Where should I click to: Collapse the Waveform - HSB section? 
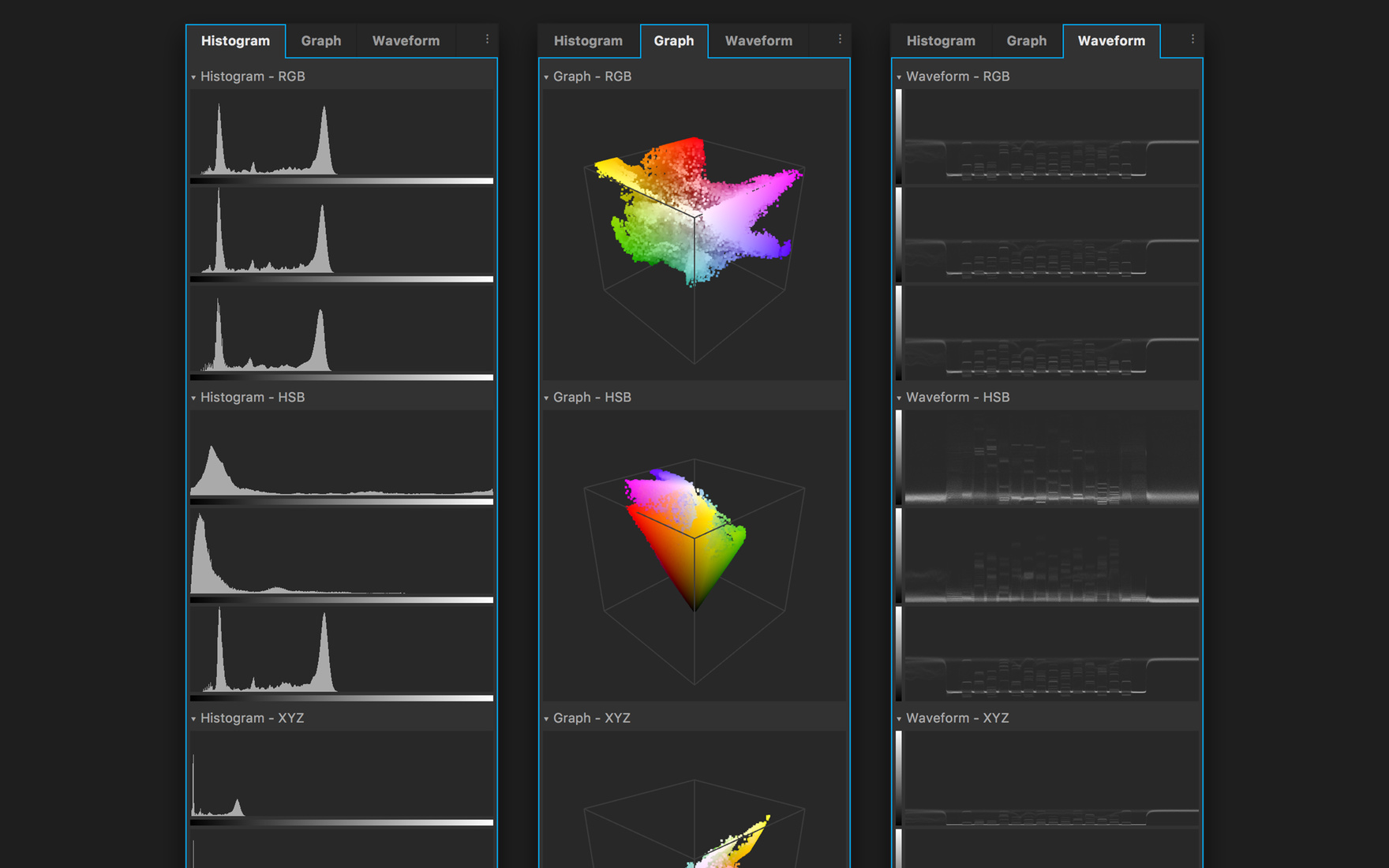pos(899,398)
